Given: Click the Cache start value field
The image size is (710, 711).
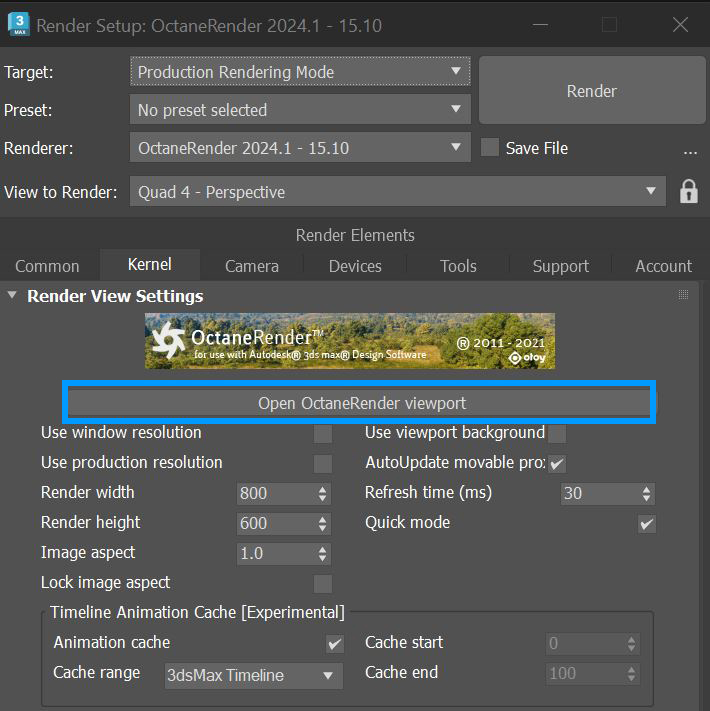Looking at the screenshot, I should click(x=586, y=643).
